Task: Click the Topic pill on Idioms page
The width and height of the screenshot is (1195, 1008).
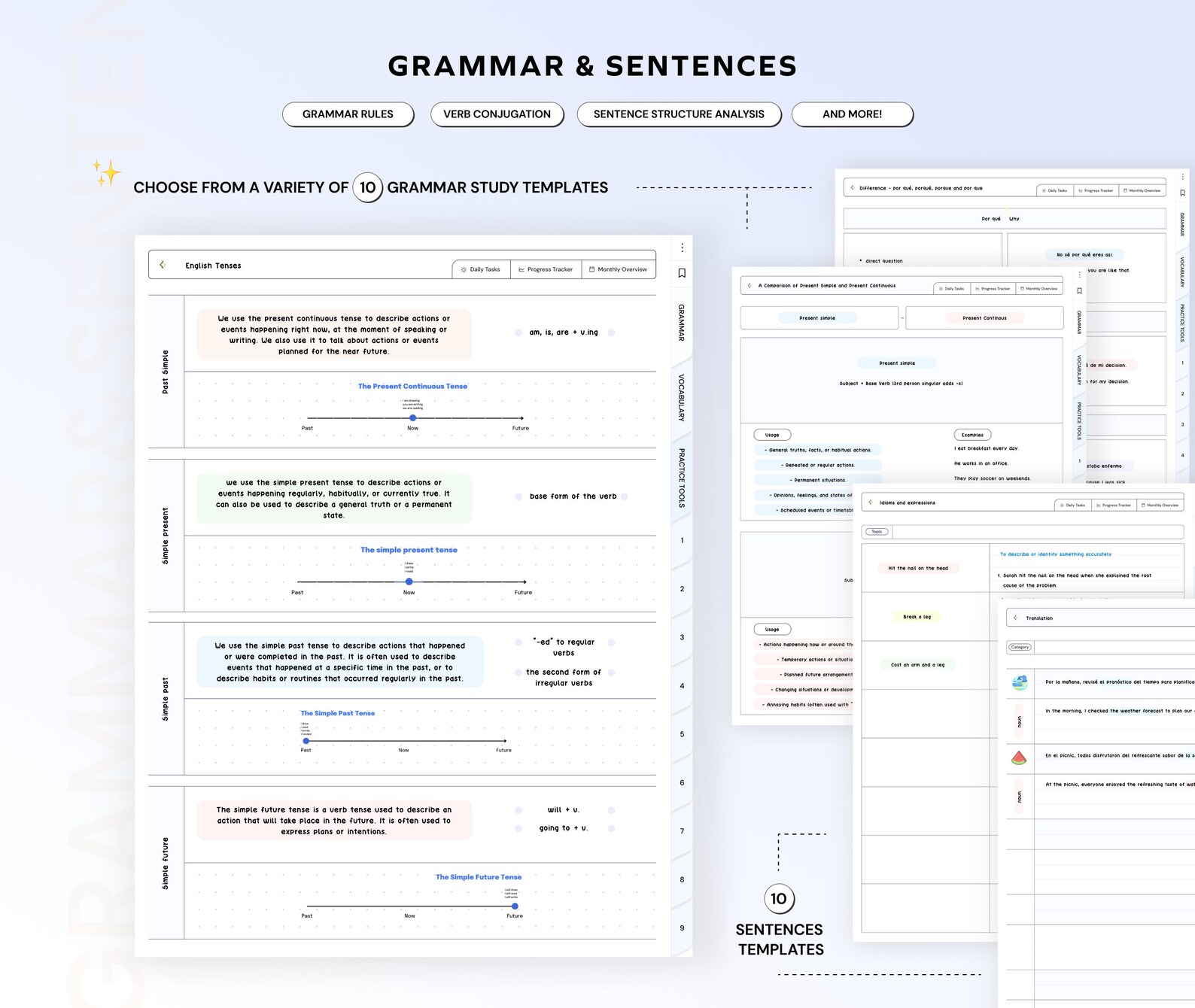Action: pyautogui.click(x=877, y=531)
